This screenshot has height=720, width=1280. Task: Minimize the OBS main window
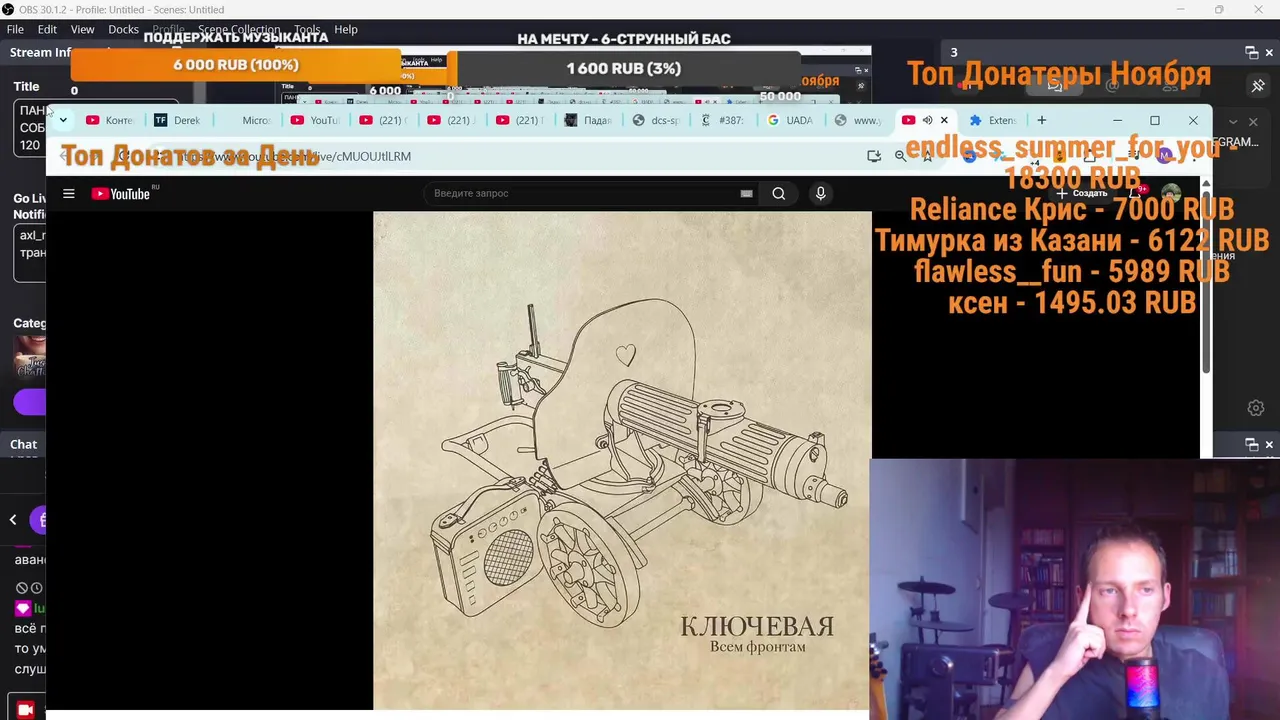coord(1180,9)
